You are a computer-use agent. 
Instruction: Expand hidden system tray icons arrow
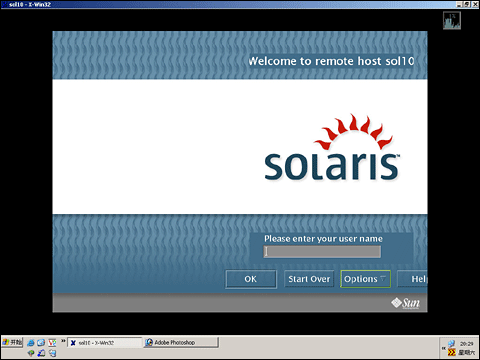pos(444,348)
